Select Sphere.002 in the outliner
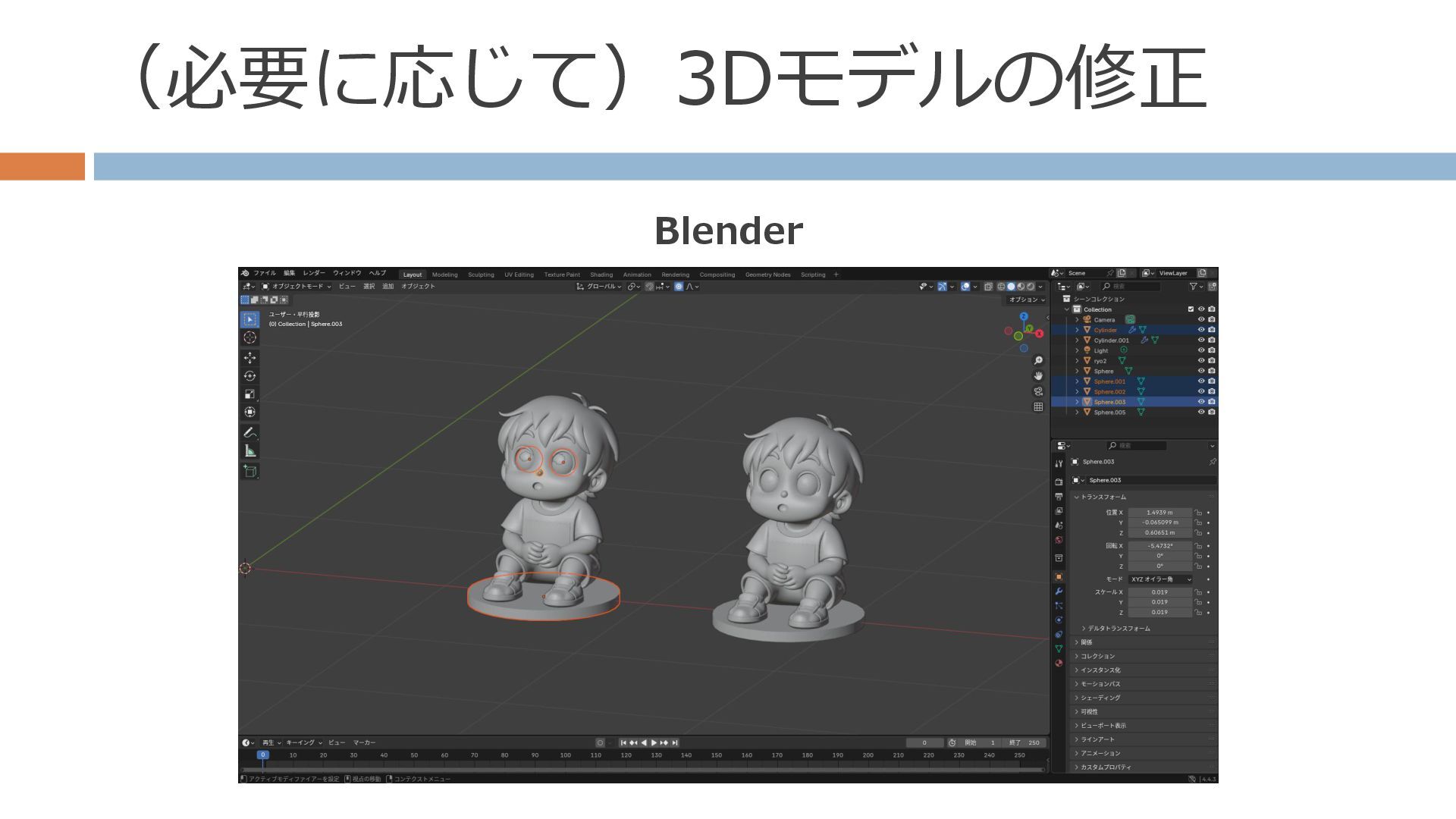Image resolution: width=1456 pixels, height=819 pixels. point(1109,392)
